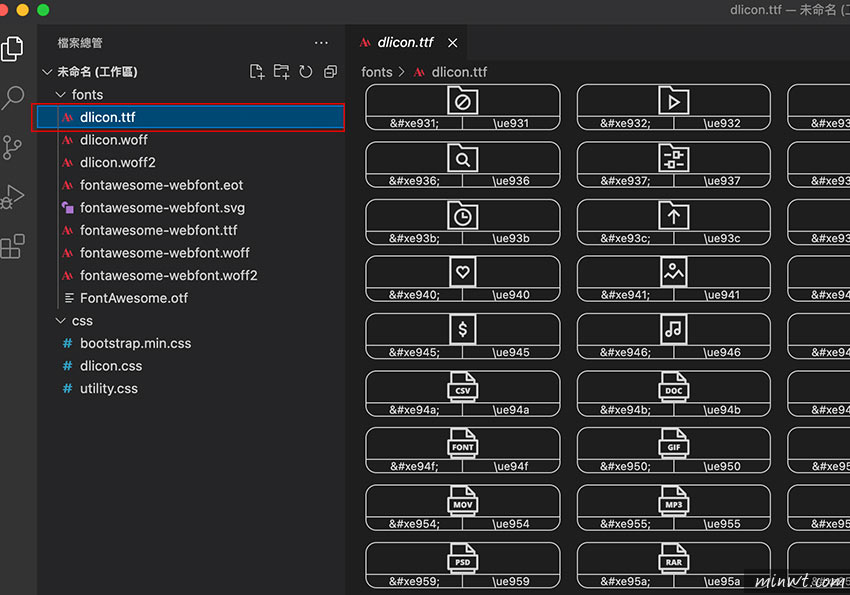The width and height of the screenshot is (850, 595).
Task: Open fontawesome-webfont.woff file
Action: click(165, 253)
